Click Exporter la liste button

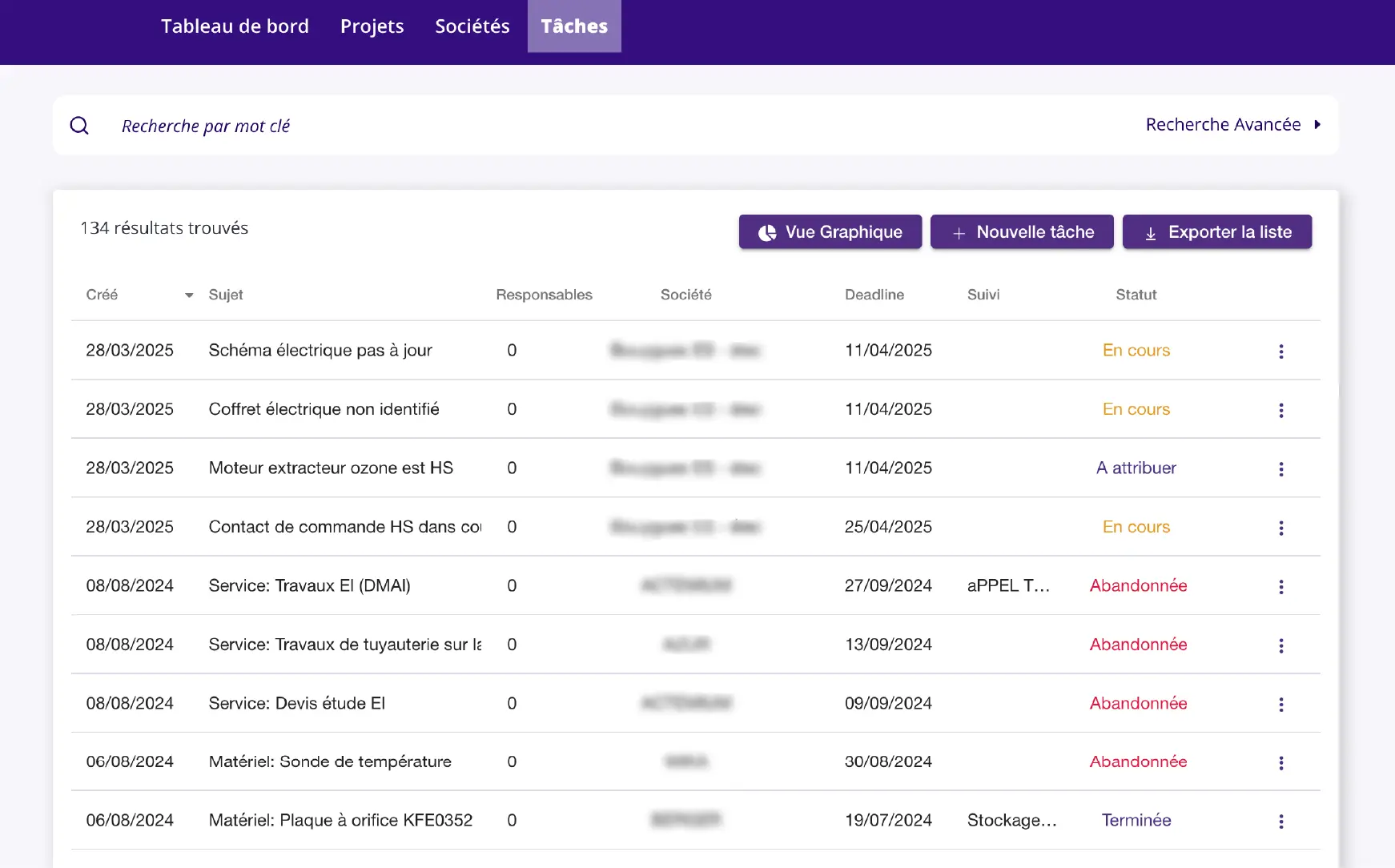coord(1216,232)
